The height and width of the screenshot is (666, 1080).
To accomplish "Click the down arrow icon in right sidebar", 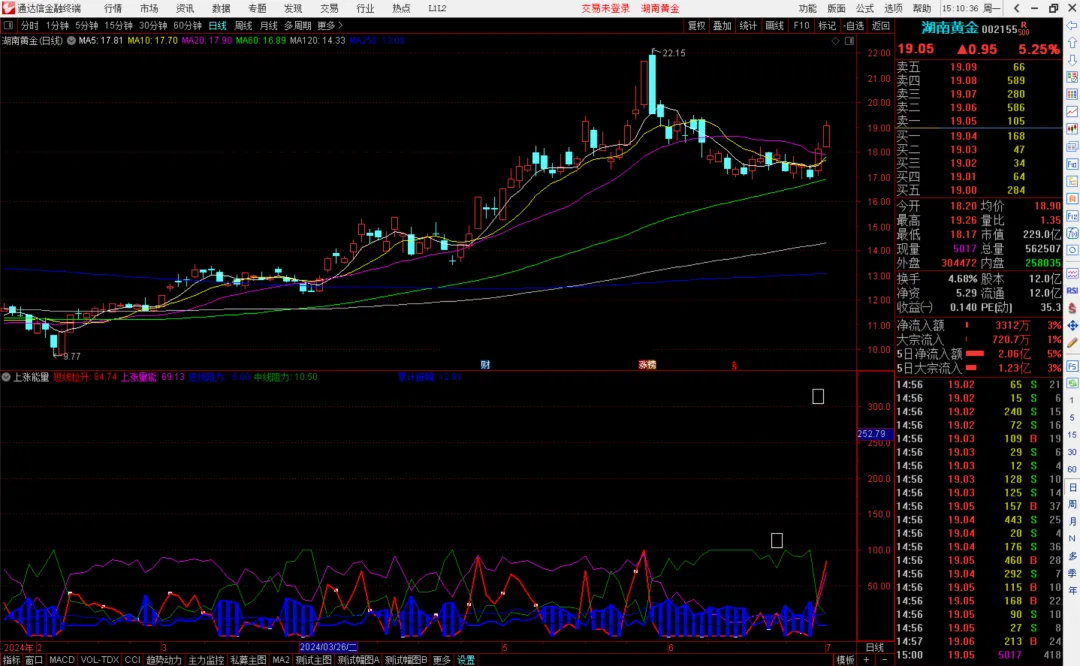I will coord(1072,60).
